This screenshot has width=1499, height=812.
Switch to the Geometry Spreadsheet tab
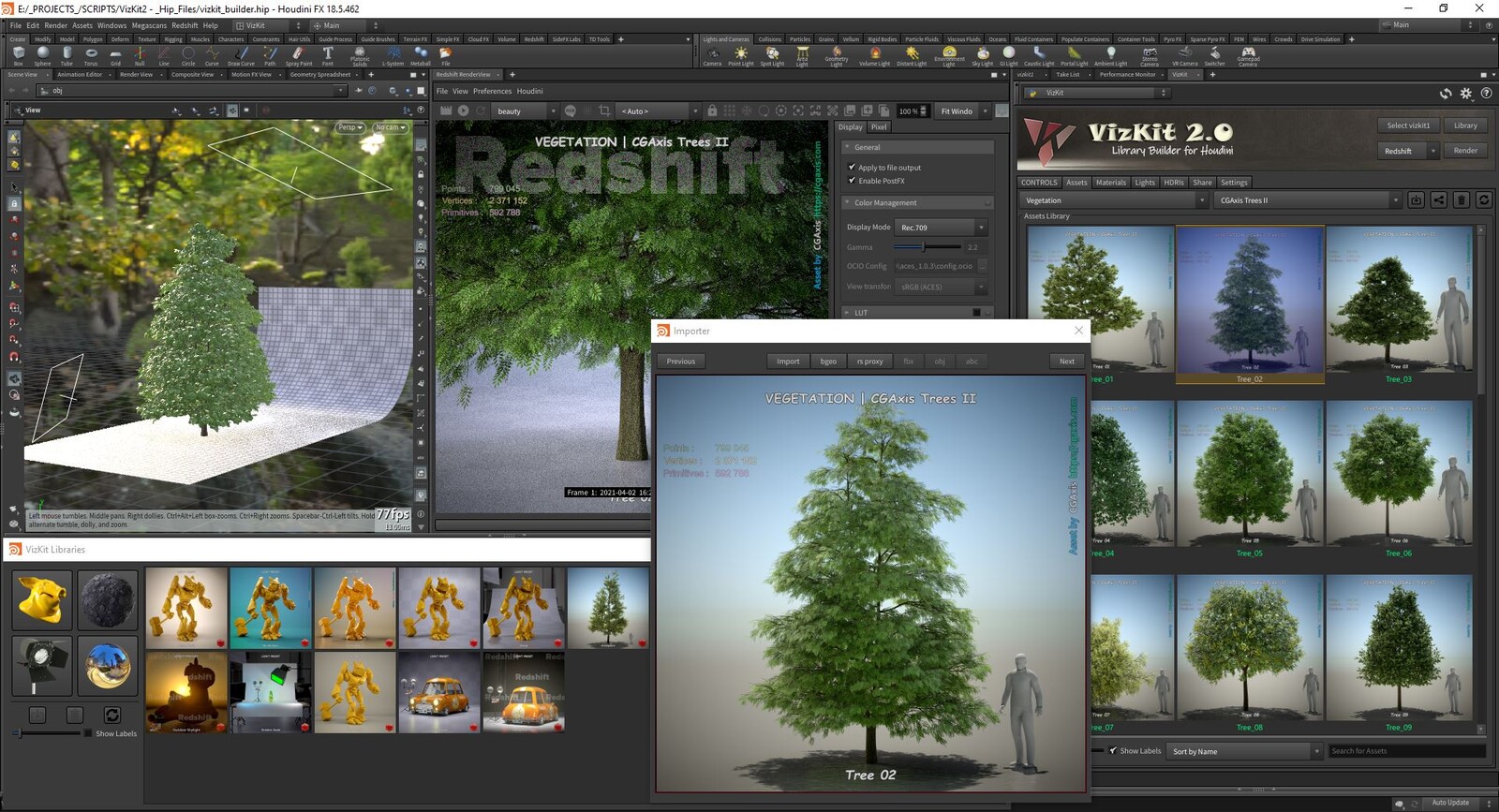click(x=320, y=75)
